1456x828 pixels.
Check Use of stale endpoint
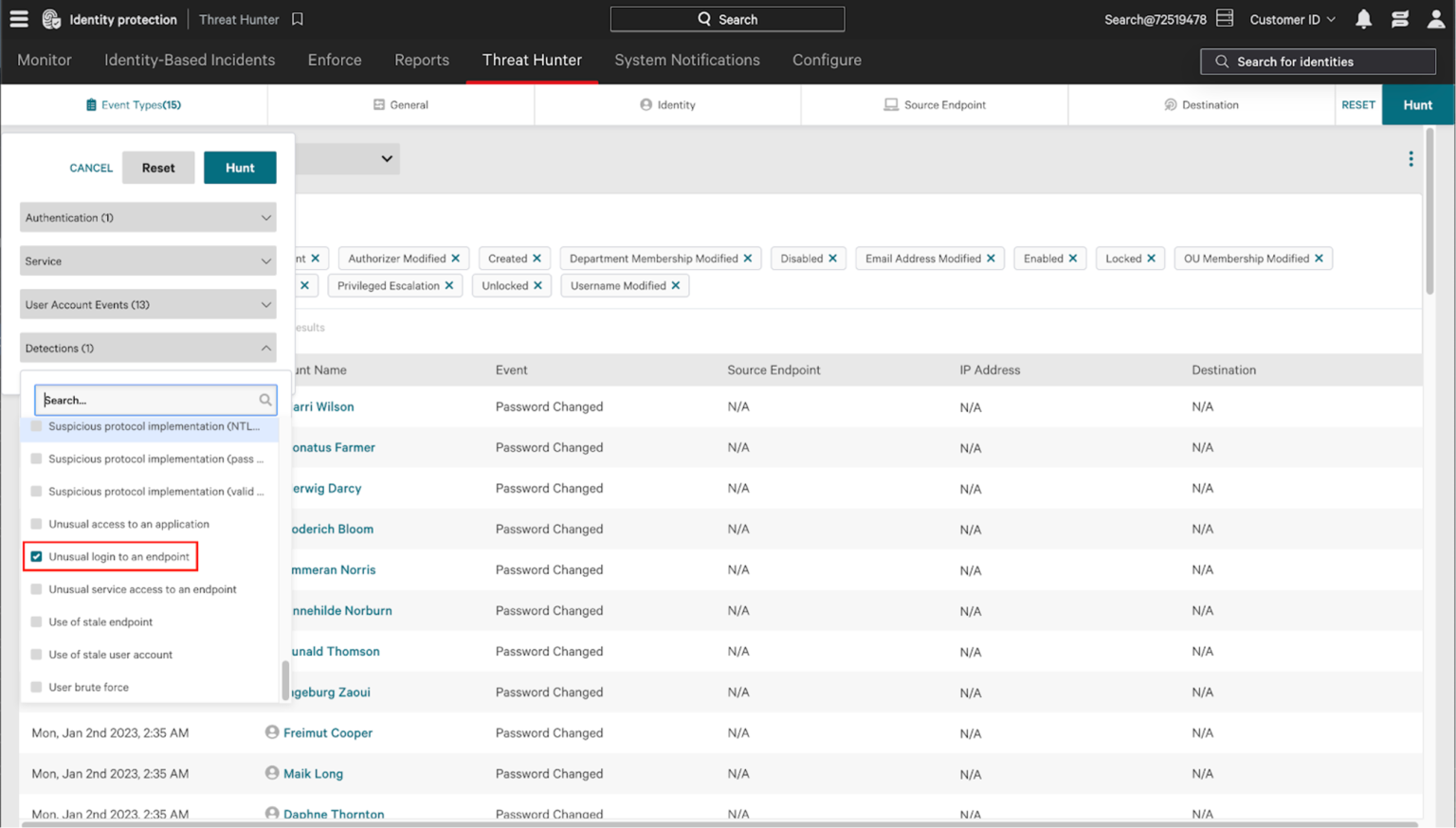click(x=37, y=622)
